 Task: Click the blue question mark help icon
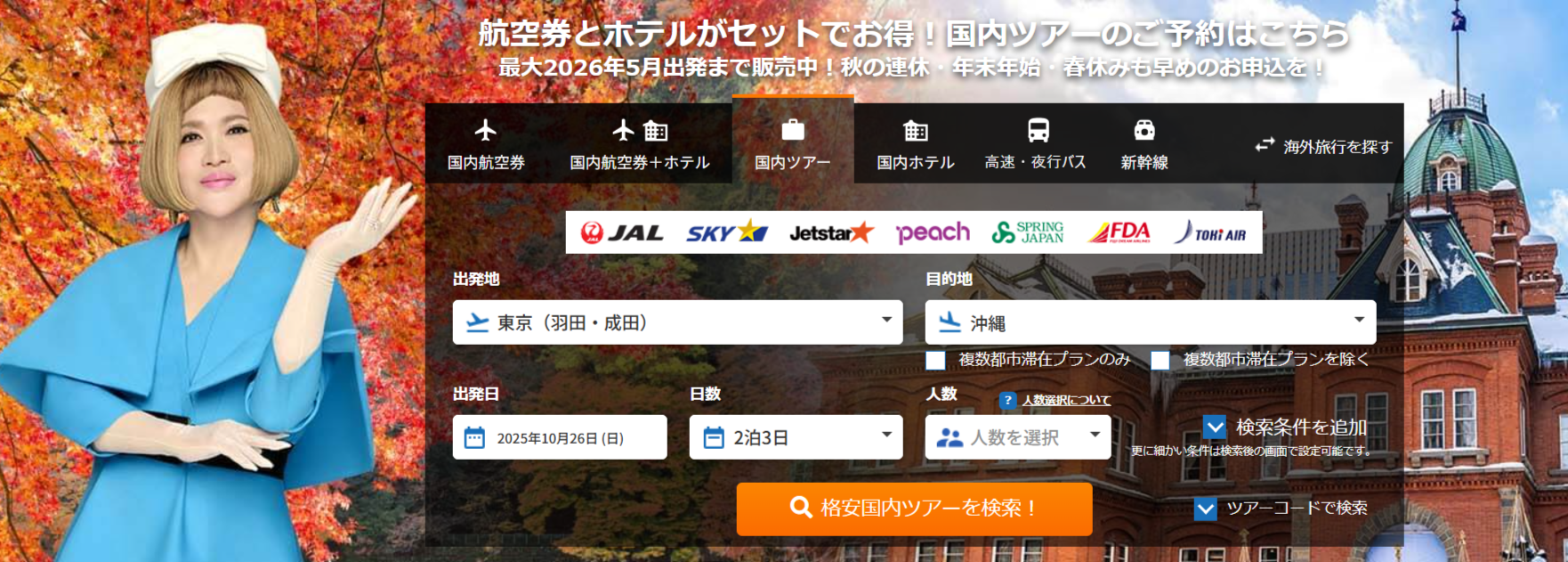pos(1007,401)
